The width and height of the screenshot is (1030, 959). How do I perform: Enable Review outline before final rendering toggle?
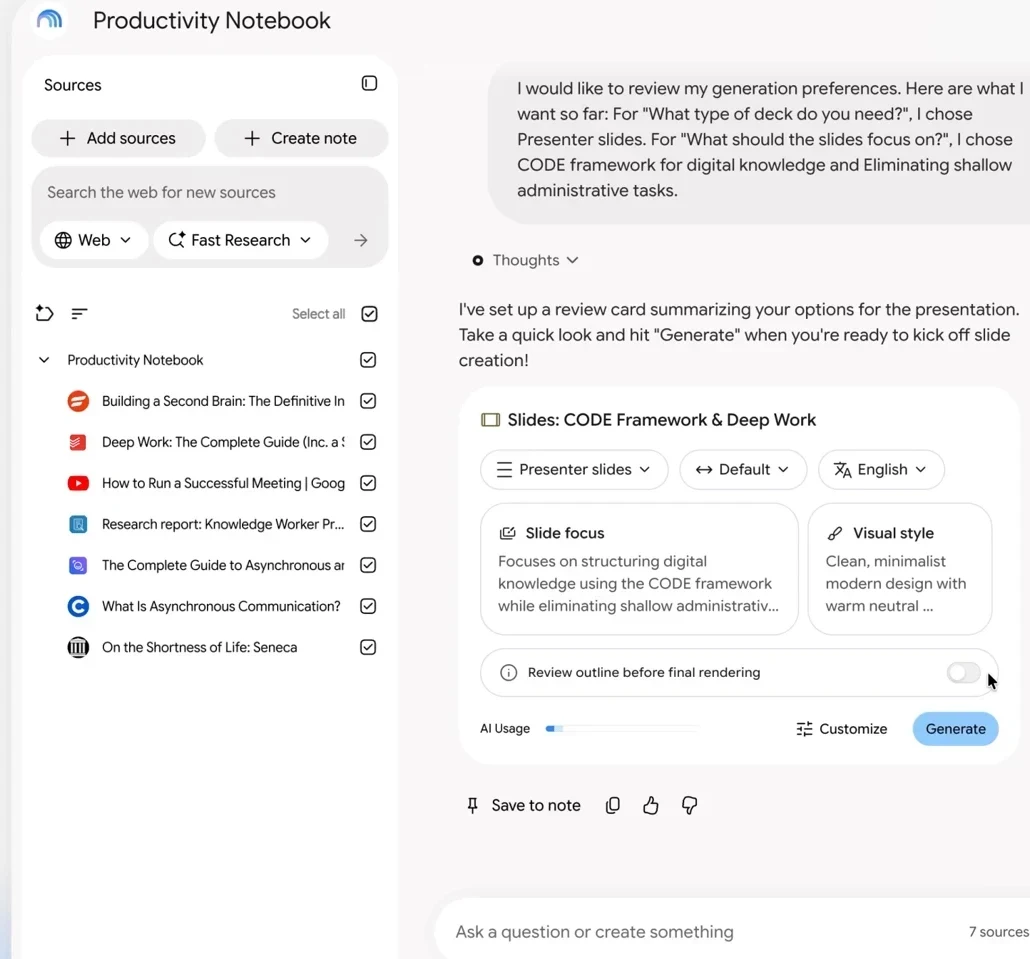pyautogui.click(x=964, y=672)
